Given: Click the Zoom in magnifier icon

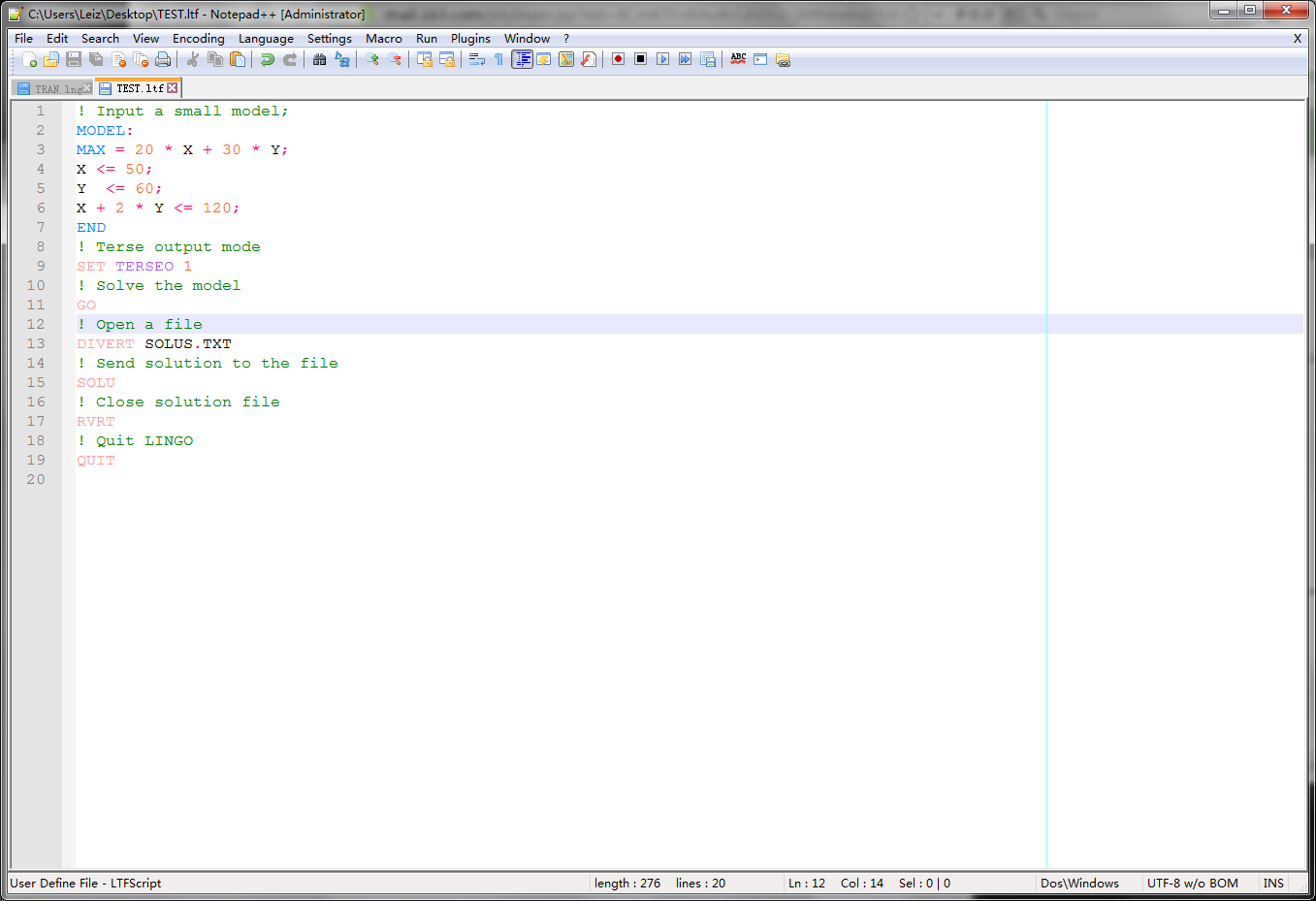Looking at the screenshot, I should [372, 60].
